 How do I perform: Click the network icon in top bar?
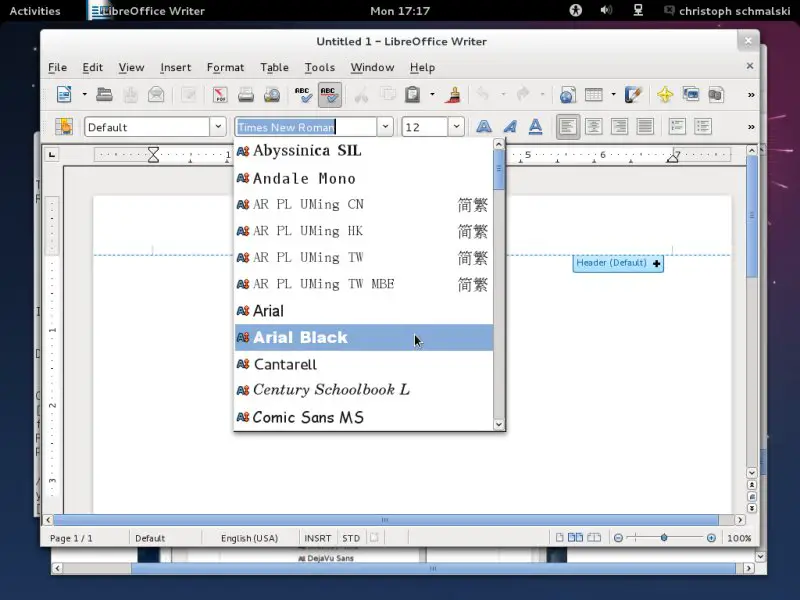click(638, 10)
